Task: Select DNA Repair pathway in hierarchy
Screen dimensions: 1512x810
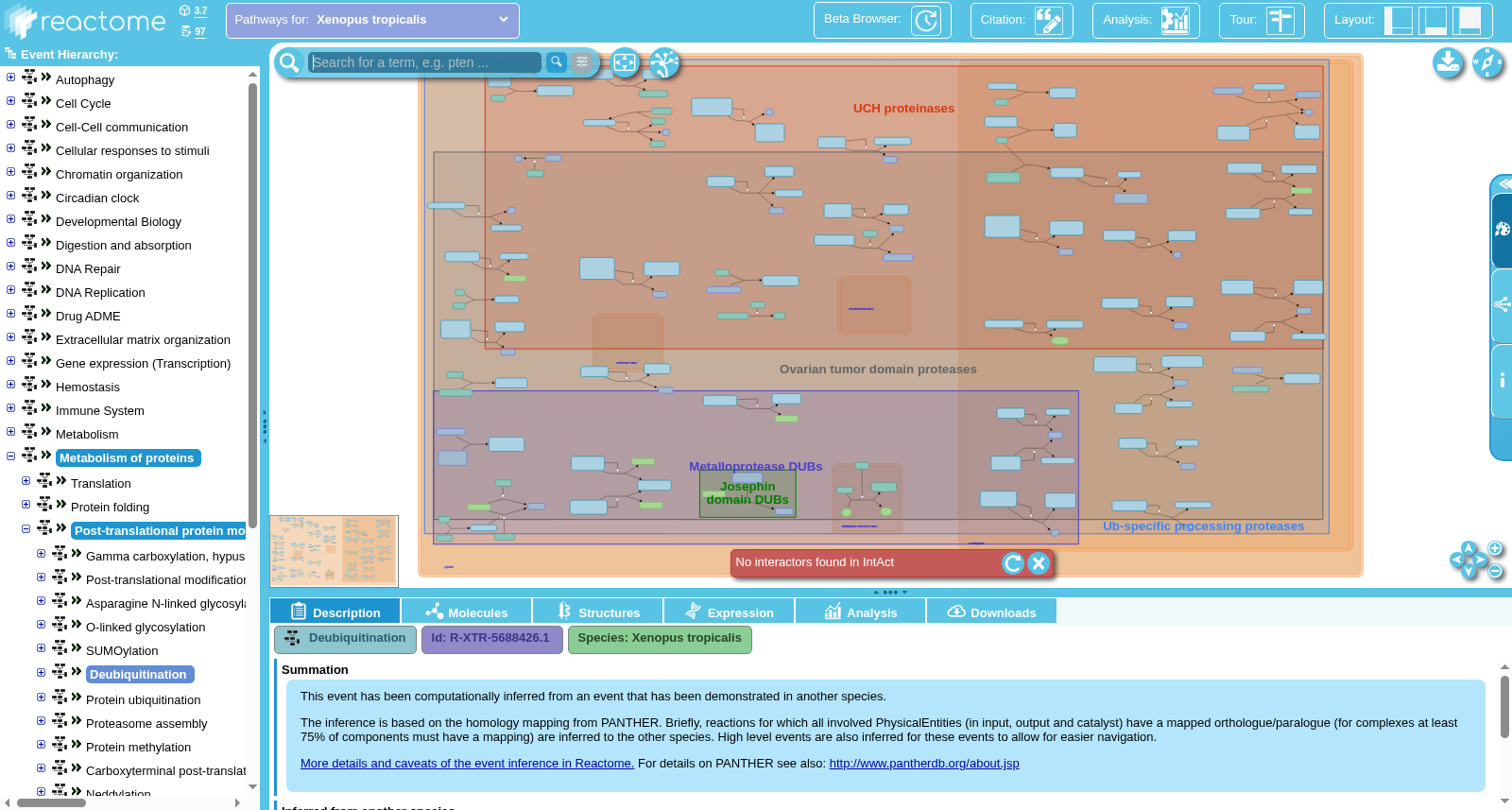Action: click(88, 269)
